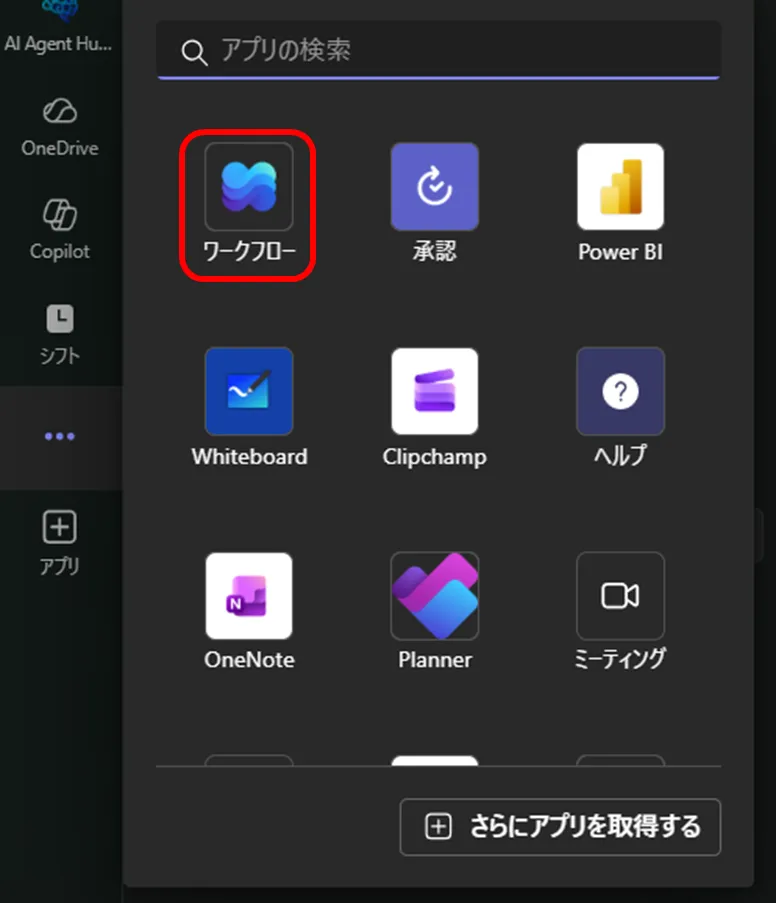Launch the OneNote app
The width and height of the screenshot is (776, 903).
click(x=249, y=612)
